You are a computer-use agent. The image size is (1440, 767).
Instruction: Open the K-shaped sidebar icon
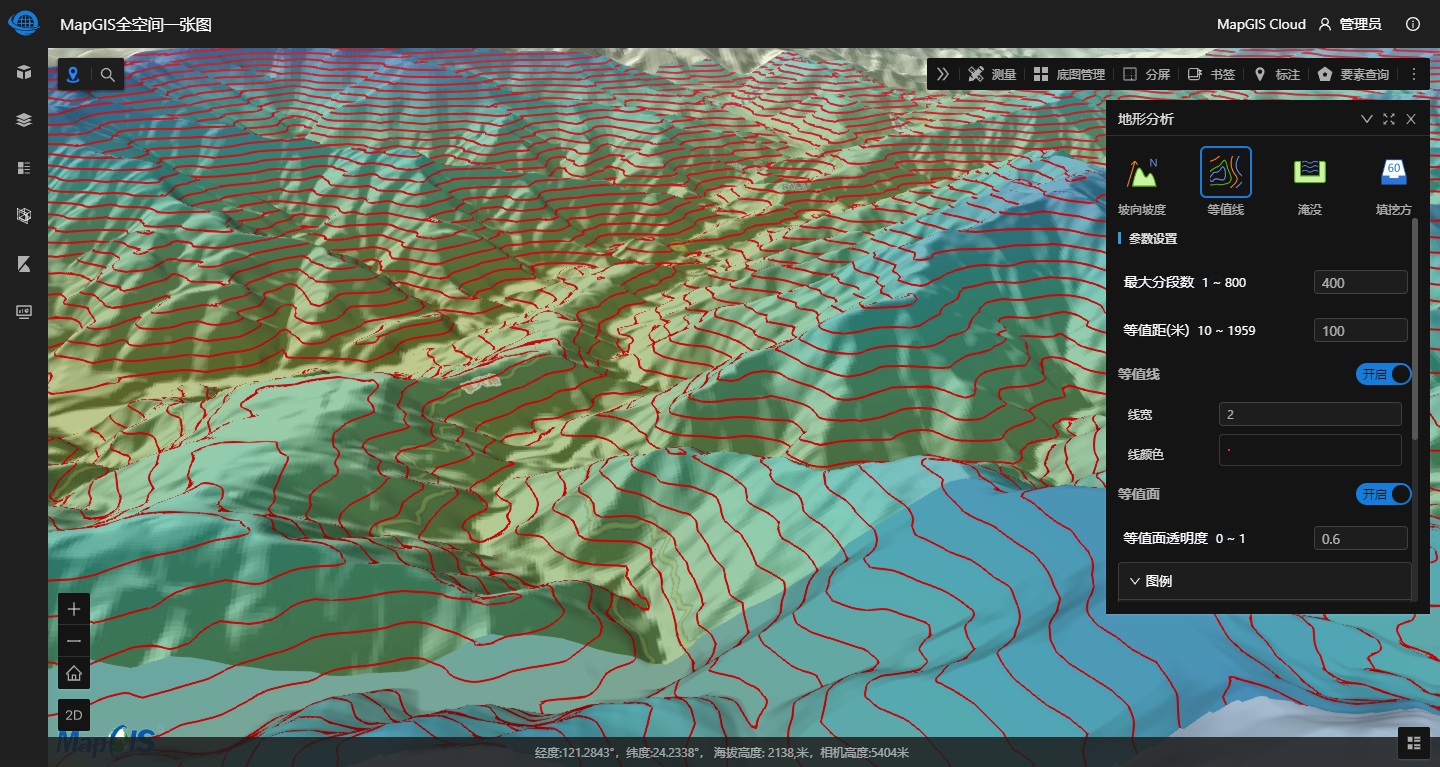tap(24, 264)
